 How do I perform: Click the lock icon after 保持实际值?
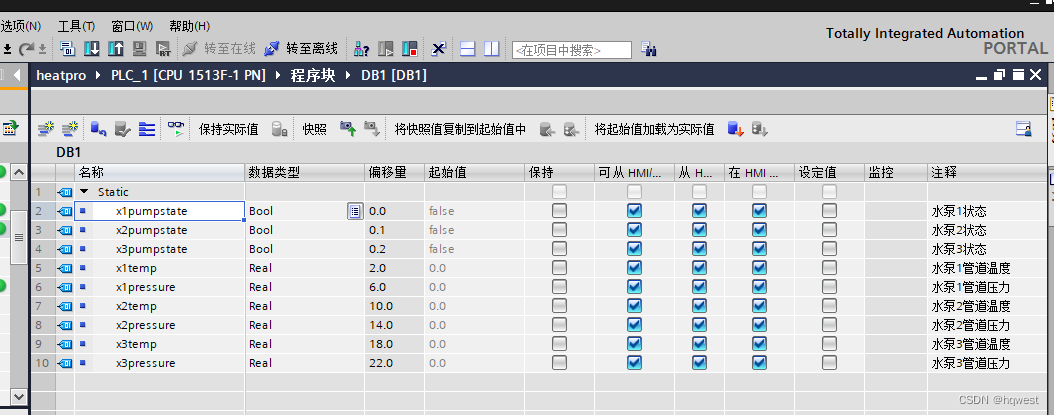pyautogui.click(x=280, y=129)
